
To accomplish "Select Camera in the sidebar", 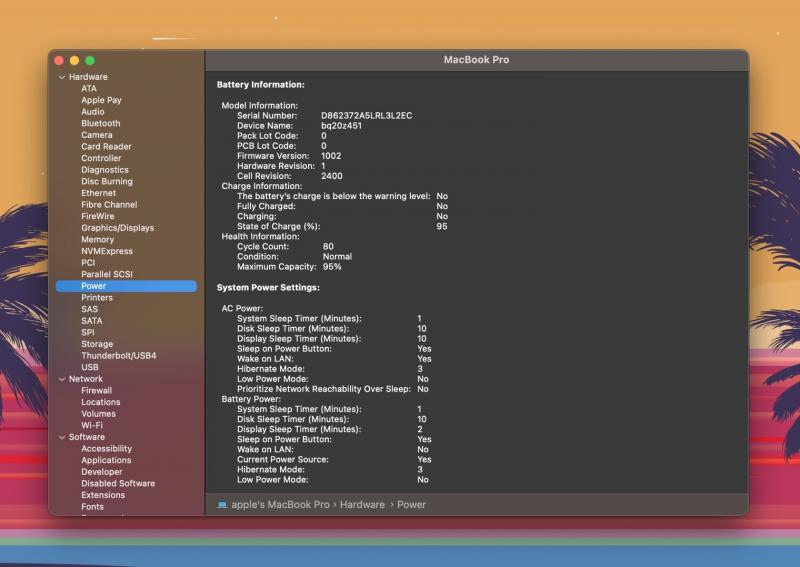I will (x=96, y=135).
